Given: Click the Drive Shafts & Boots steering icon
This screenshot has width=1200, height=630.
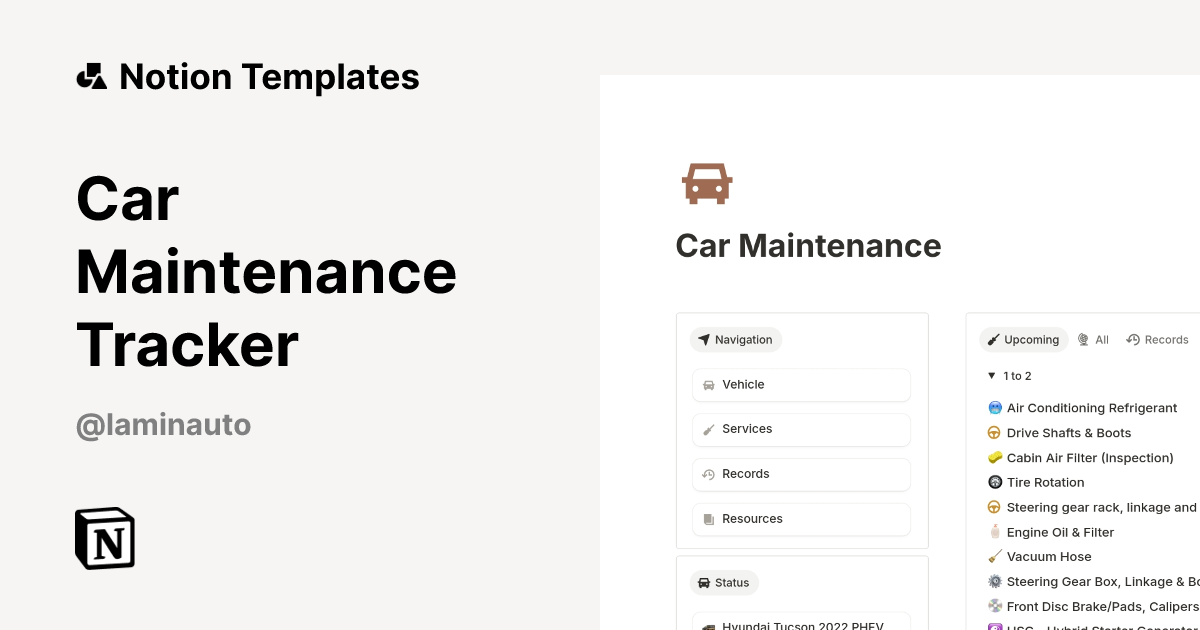Looking at the screenshot, I should click(994, 433).
